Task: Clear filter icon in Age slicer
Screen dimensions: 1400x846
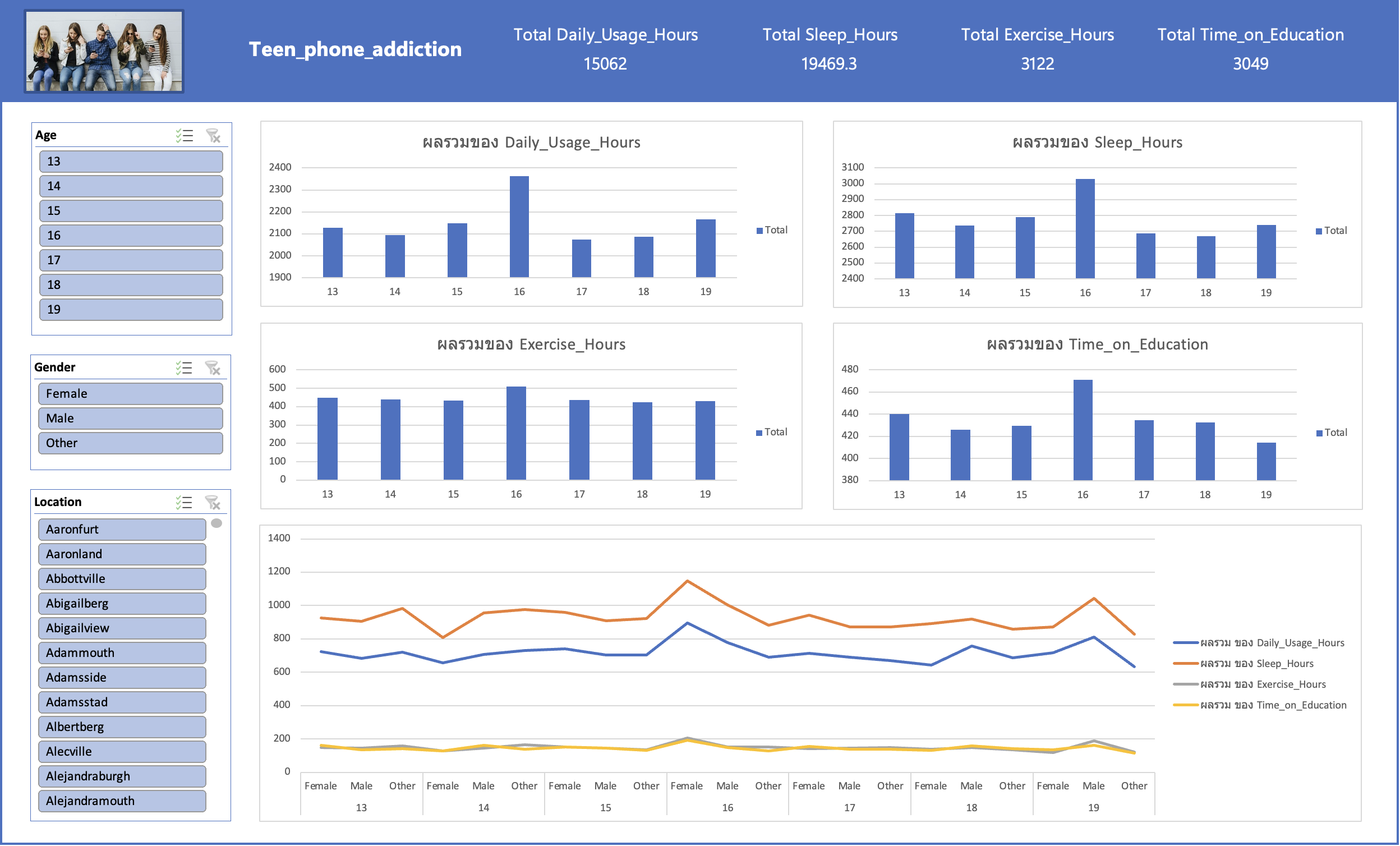Action: (x=213, y=135)
